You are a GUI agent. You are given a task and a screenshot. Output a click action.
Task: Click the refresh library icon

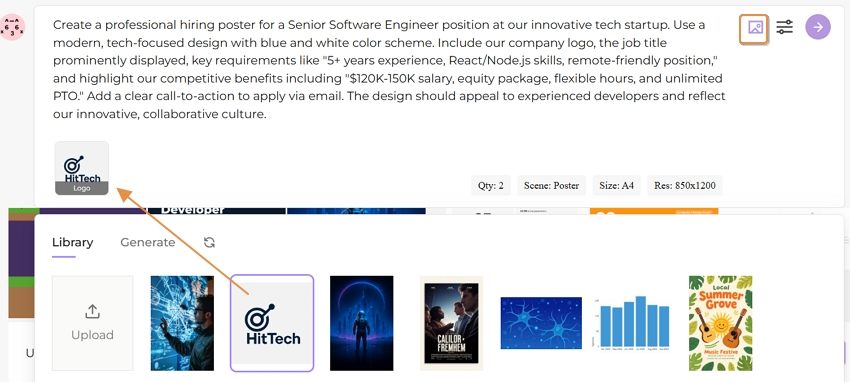click(x=209, y=242)
